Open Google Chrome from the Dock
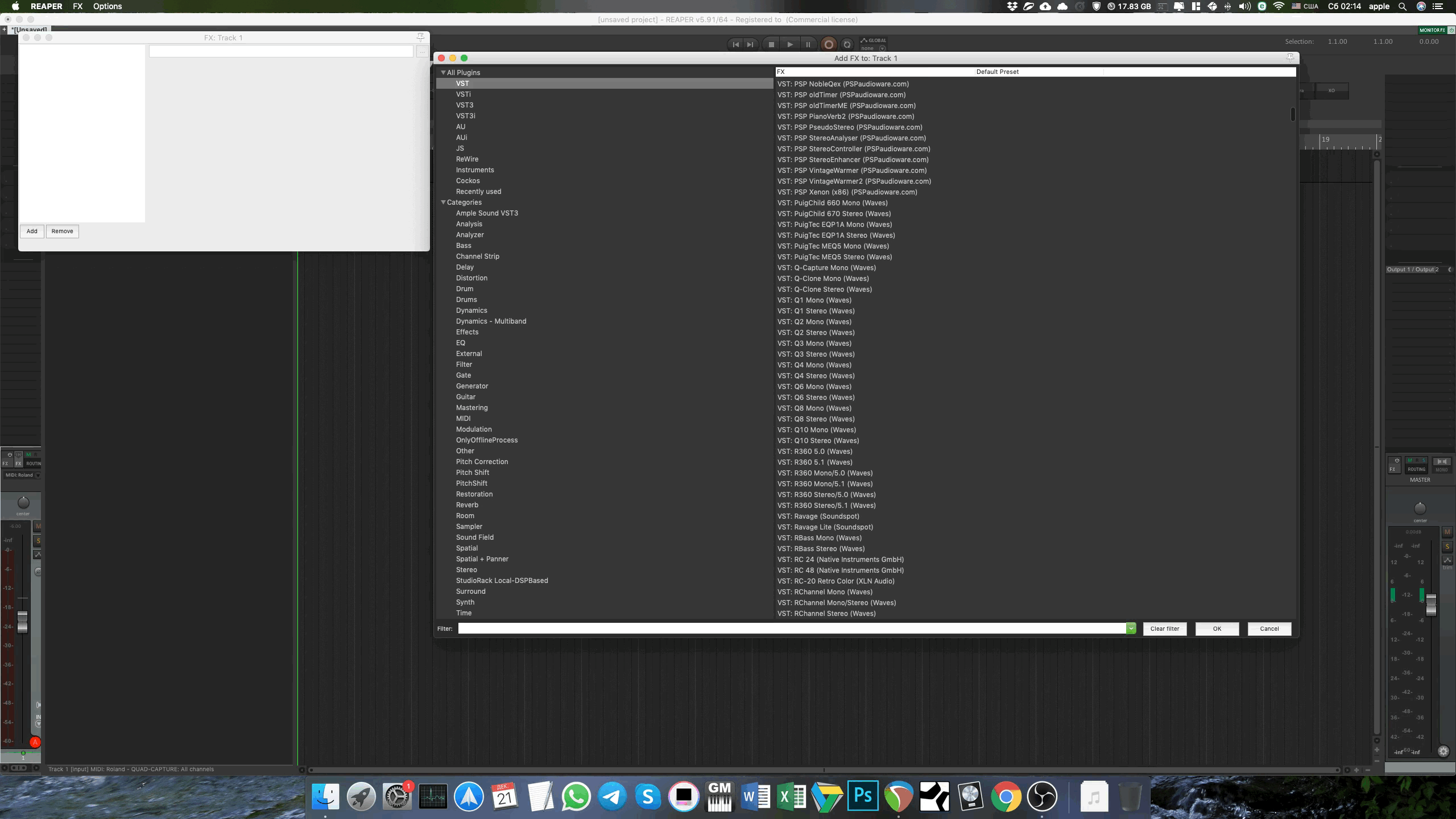The image size is (1456, 819). 1006,796
